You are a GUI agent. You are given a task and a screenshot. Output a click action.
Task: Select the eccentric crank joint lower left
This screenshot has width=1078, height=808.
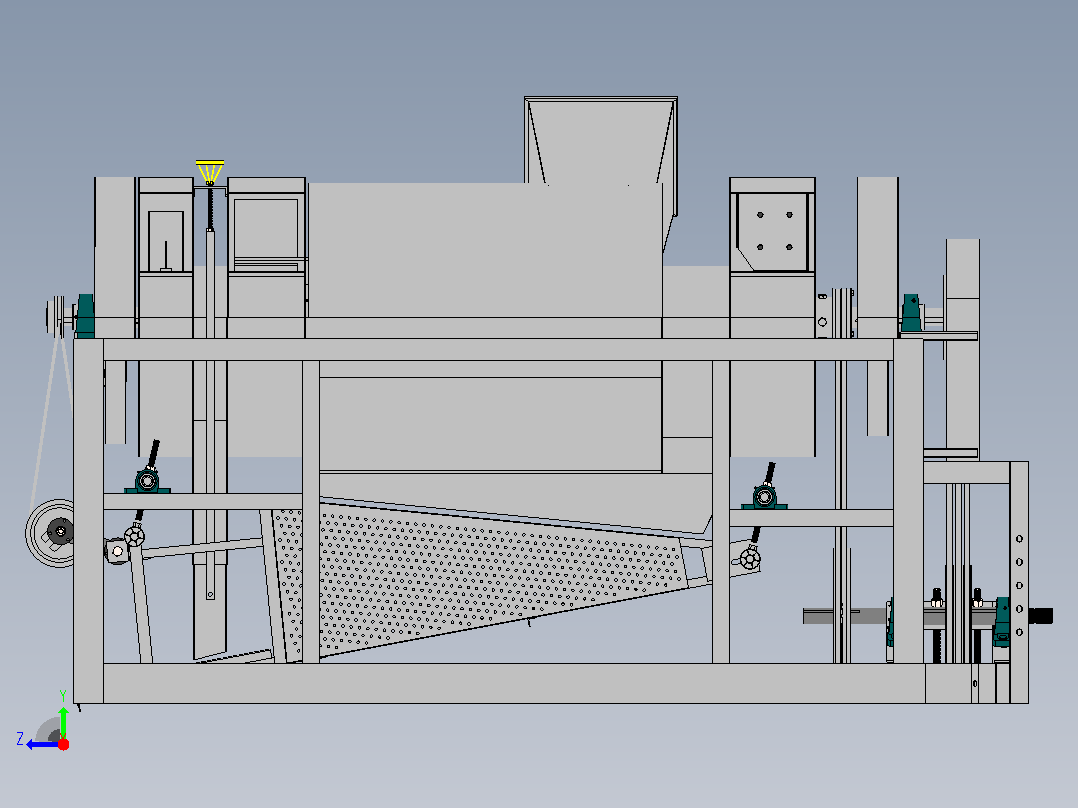pyautogui.click(x=134, y=535)
